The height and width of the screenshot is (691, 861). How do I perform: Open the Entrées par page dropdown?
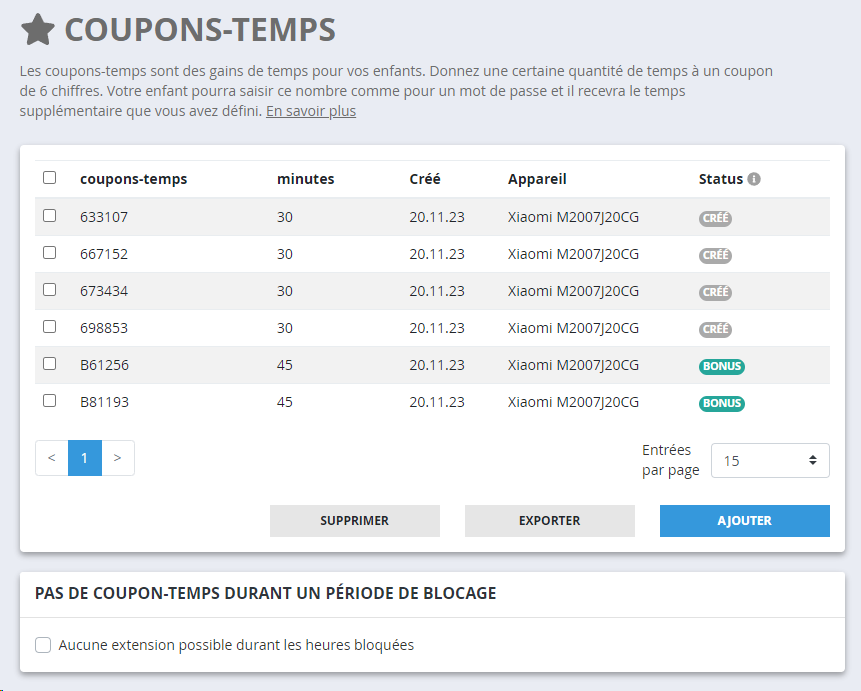pyautogui.click(x=770, y=460)
